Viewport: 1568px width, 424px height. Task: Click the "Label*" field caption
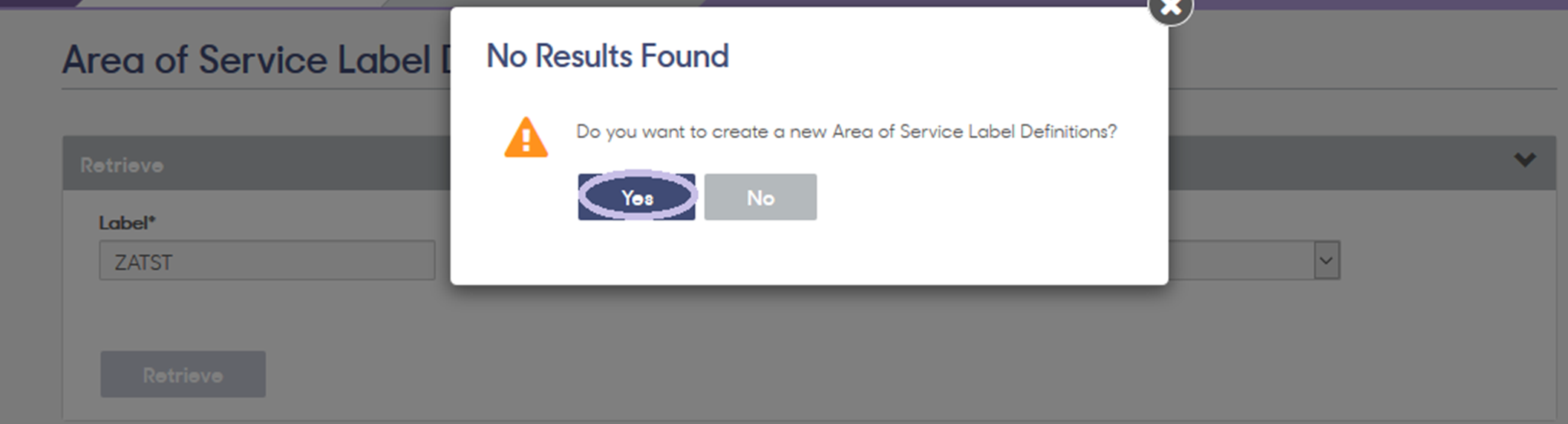[127, 223]
